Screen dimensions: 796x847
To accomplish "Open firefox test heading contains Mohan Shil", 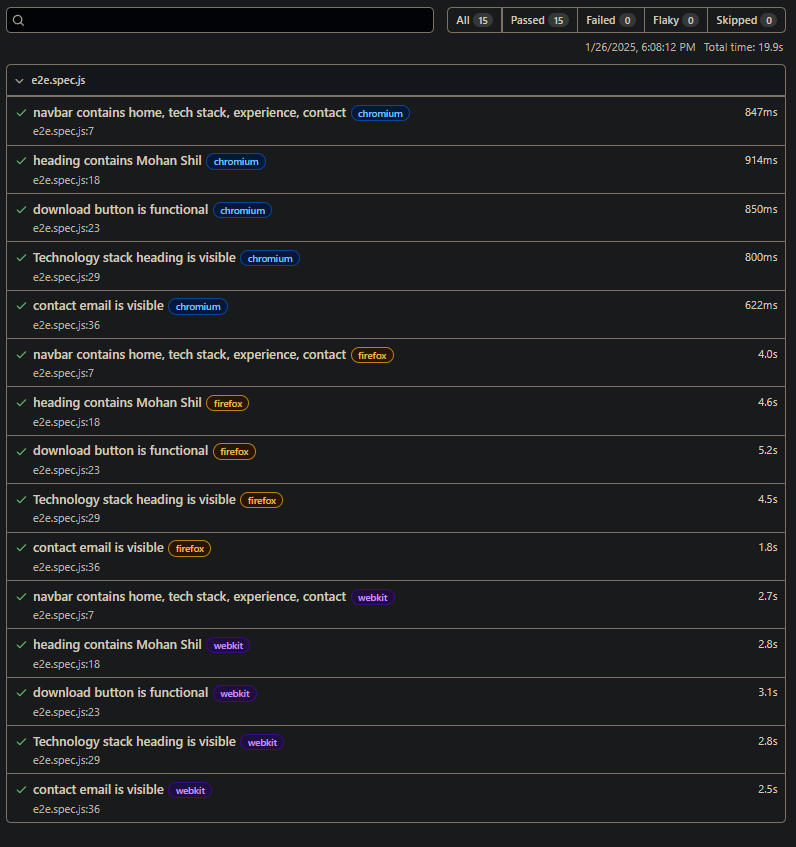I will click(x=117, y=403).
